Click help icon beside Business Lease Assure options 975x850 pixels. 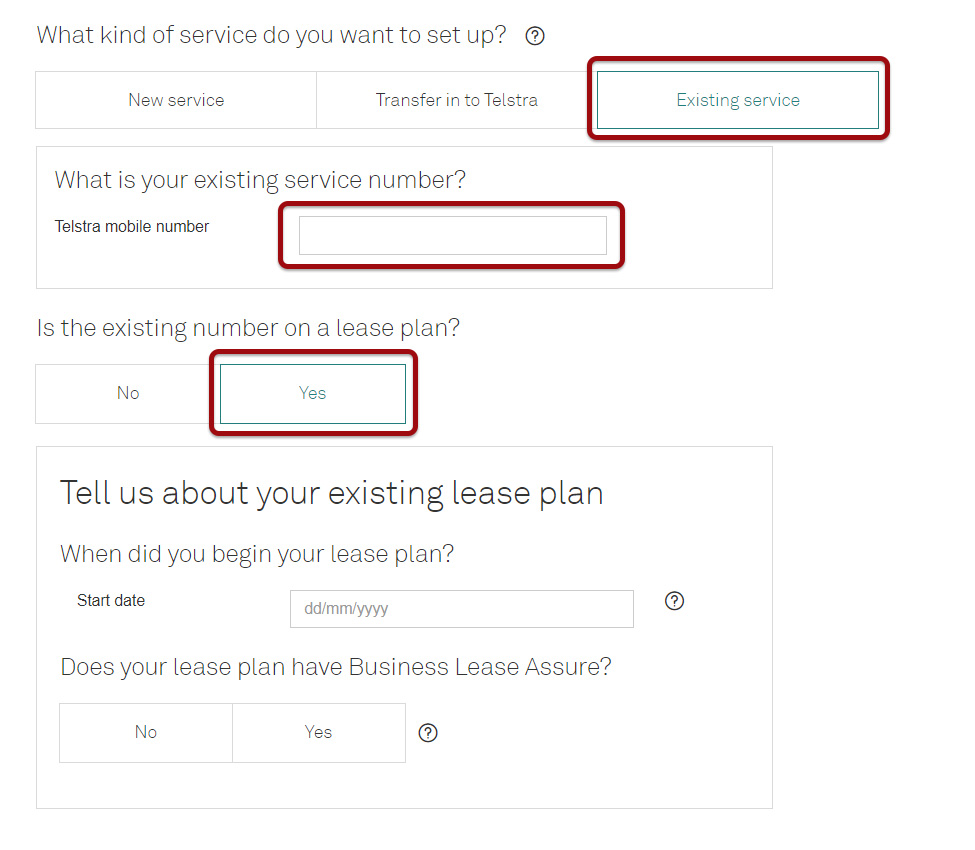[428, 733]
